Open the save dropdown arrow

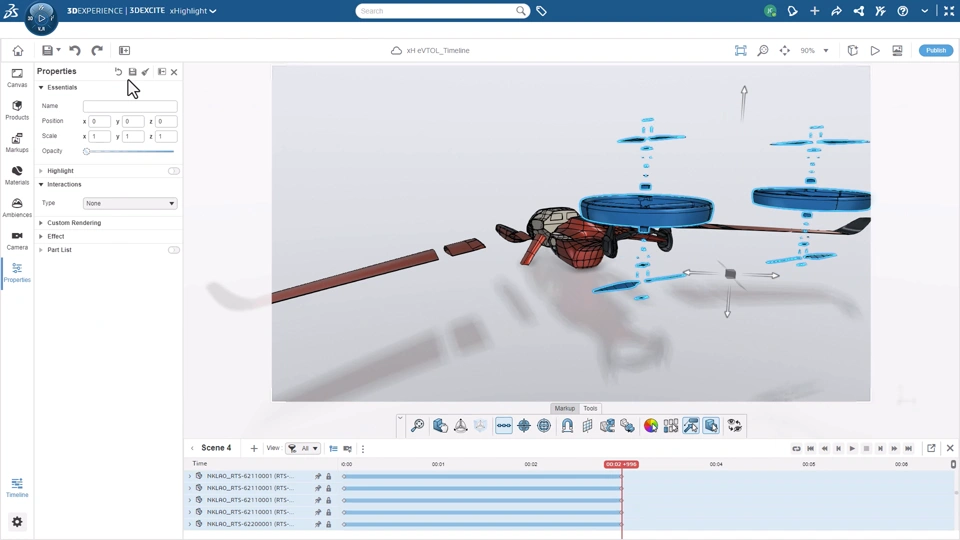pyautogui.click(x=59, y=50)
